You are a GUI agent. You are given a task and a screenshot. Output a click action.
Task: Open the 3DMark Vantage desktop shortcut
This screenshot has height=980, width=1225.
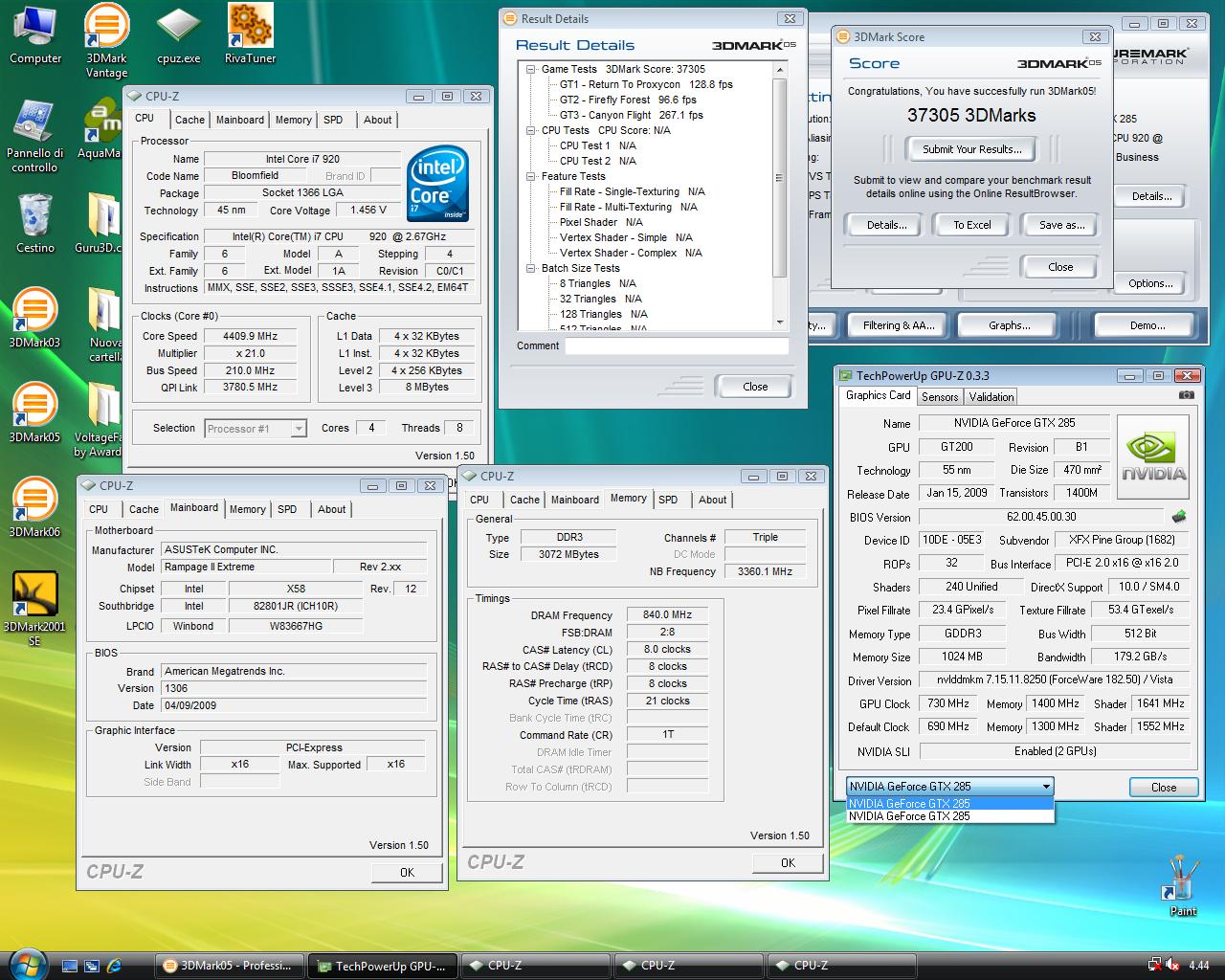pyautogui.click(x=106, y=29)
